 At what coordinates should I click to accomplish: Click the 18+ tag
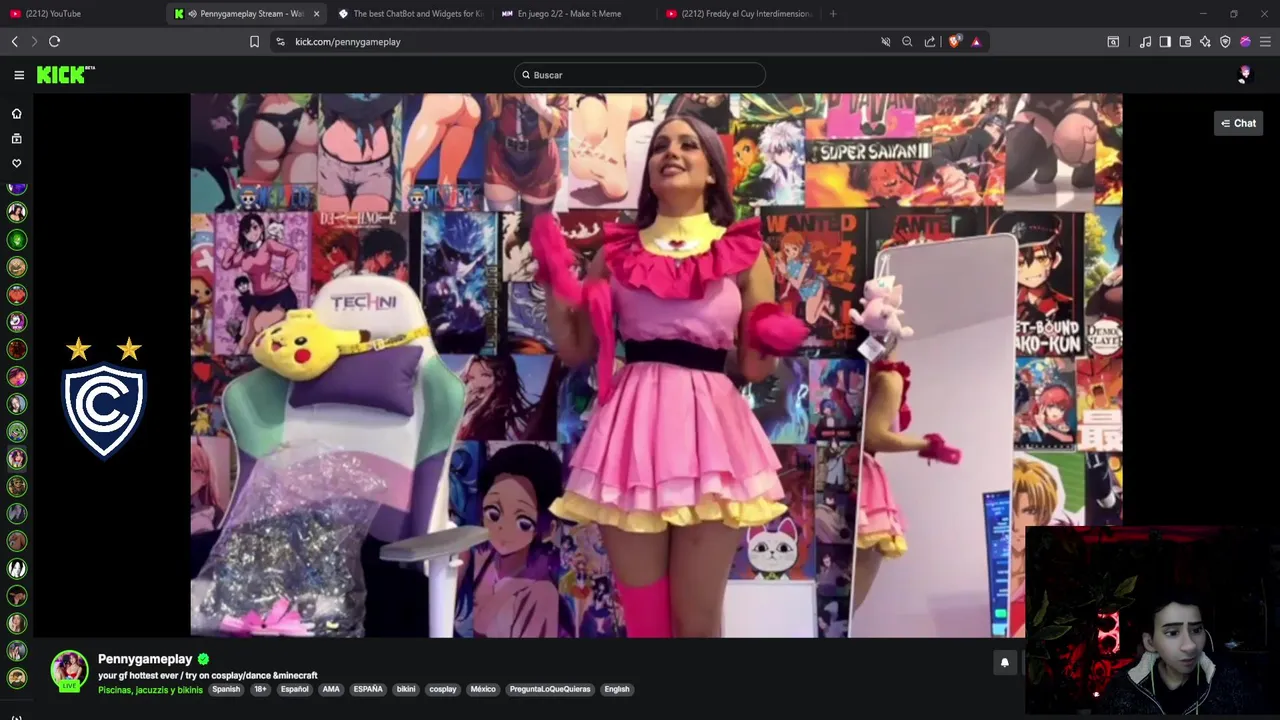click(x=260, y=689)
